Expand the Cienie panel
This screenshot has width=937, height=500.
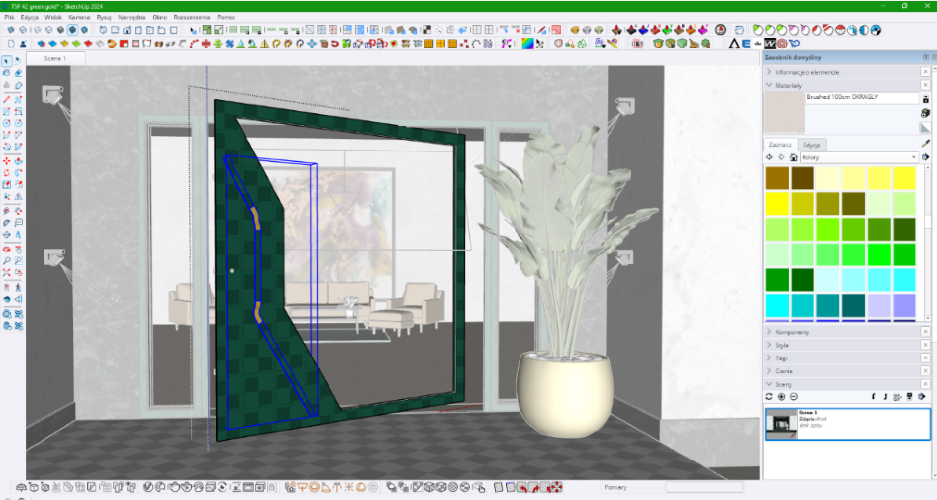(x=769, y=371)
